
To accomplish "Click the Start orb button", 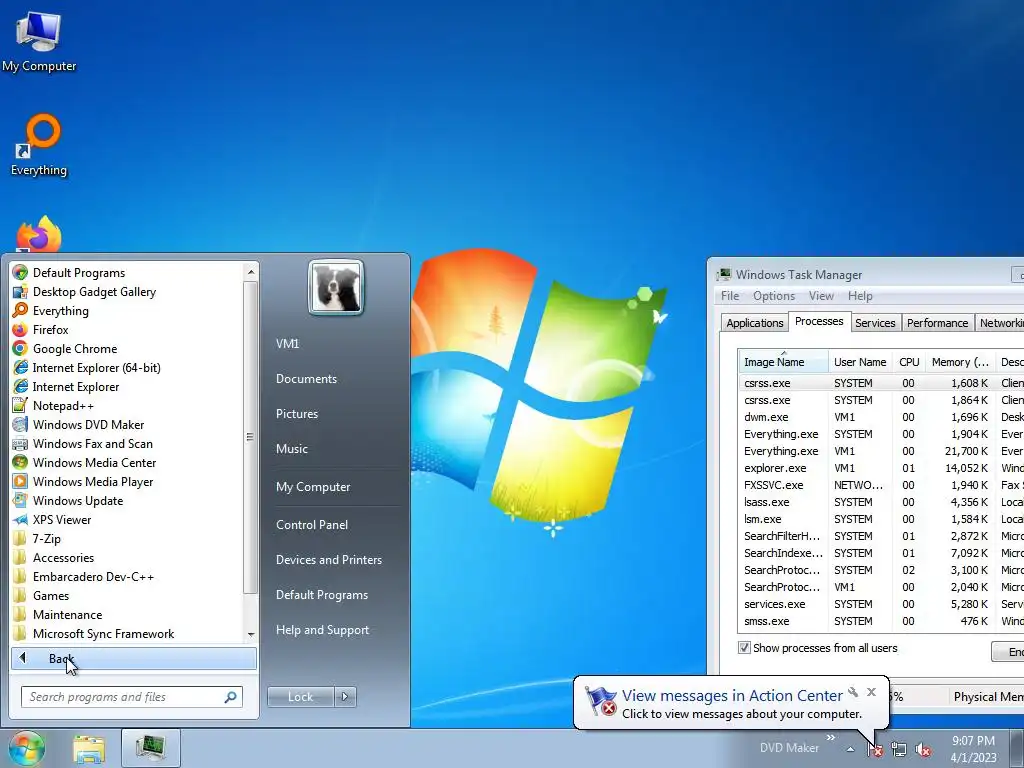I will [x=26, y=748].
